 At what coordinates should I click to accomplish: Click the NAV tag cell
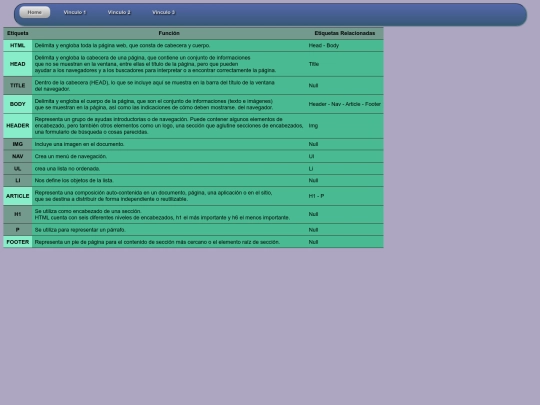coord(18,156)
